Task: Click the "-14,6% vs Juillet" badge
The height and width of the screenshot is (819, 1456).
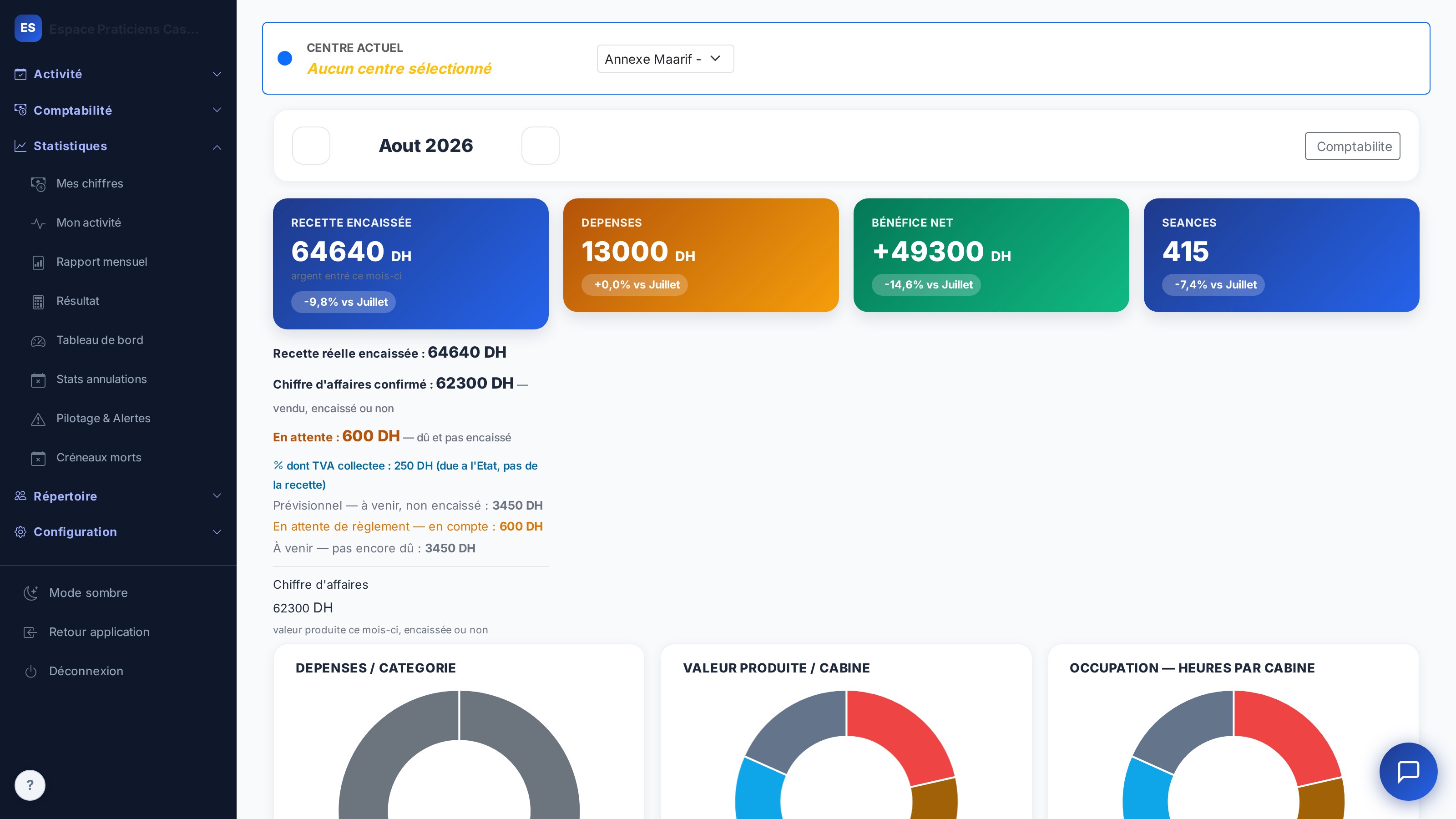Action: click(x=926, y=285)
